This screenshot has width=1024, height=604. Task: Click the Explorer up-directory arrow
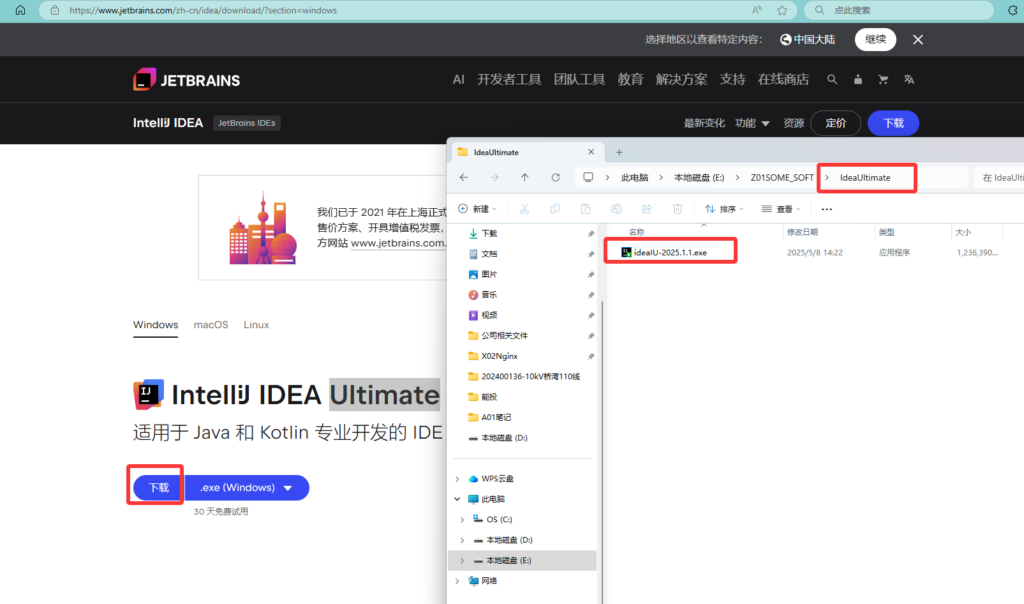pos(524,178)
